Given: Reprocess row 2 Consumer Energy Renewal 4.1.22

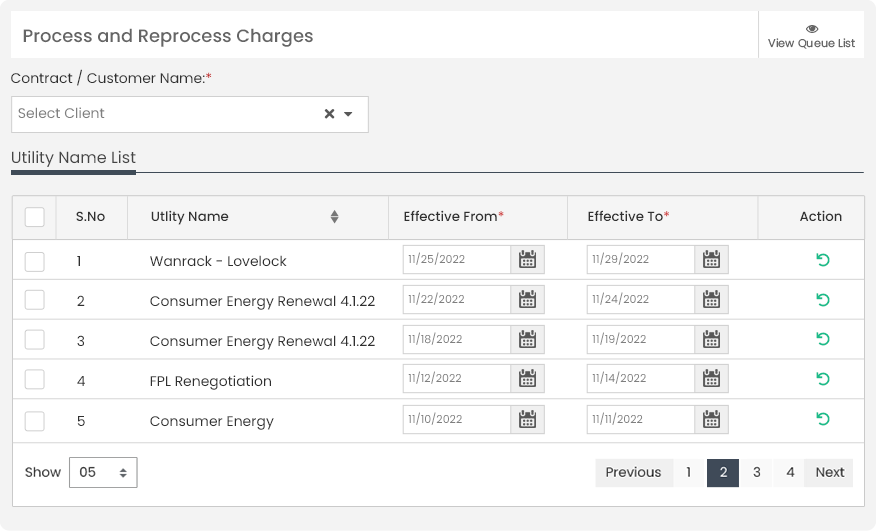Looking at the screenshot, I should coord(822,300).
